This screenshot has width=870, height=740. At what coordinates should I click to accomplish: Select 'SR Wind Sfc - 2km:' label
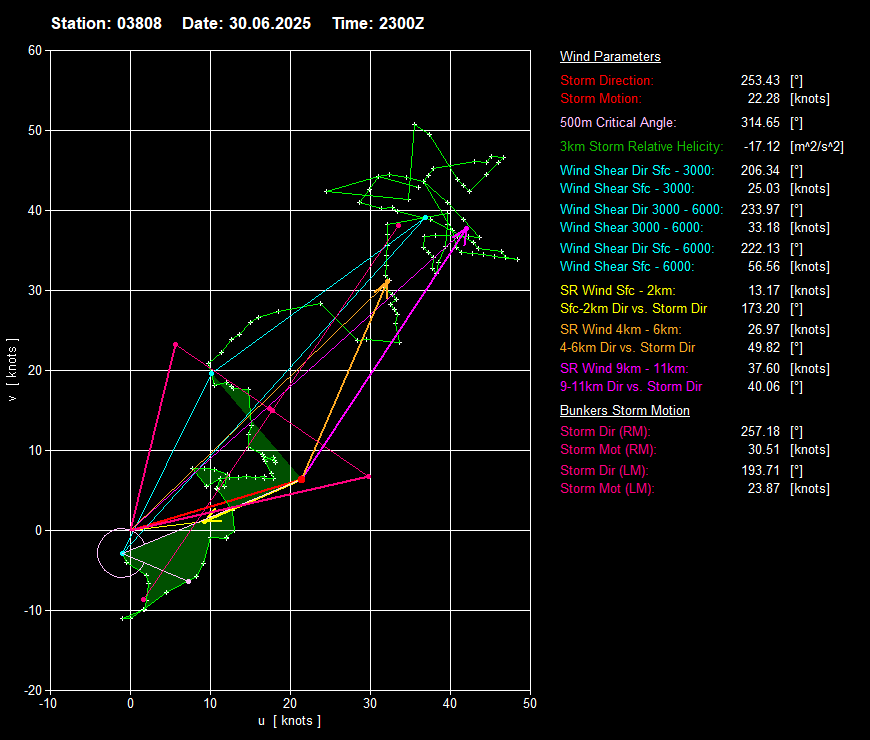pyautogui.click(x=618, y=291)
